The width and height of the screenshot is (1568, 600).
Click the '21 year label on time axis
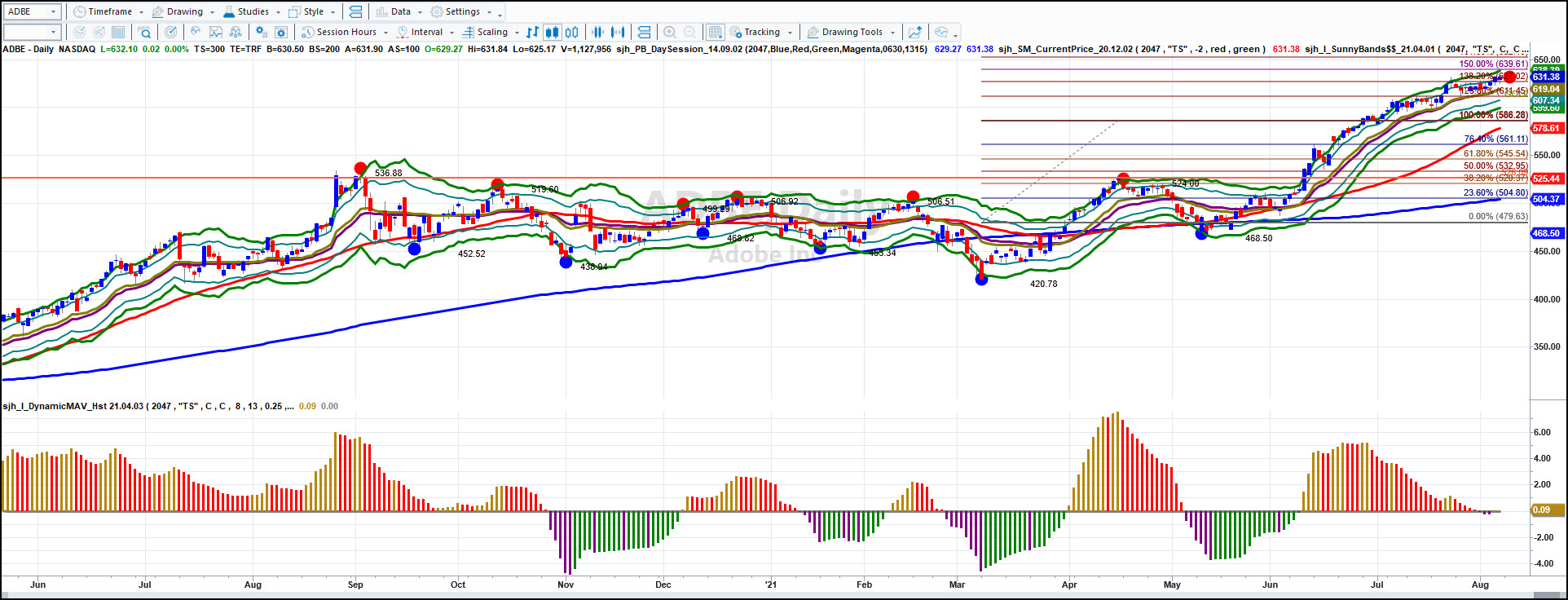[770, 585]
